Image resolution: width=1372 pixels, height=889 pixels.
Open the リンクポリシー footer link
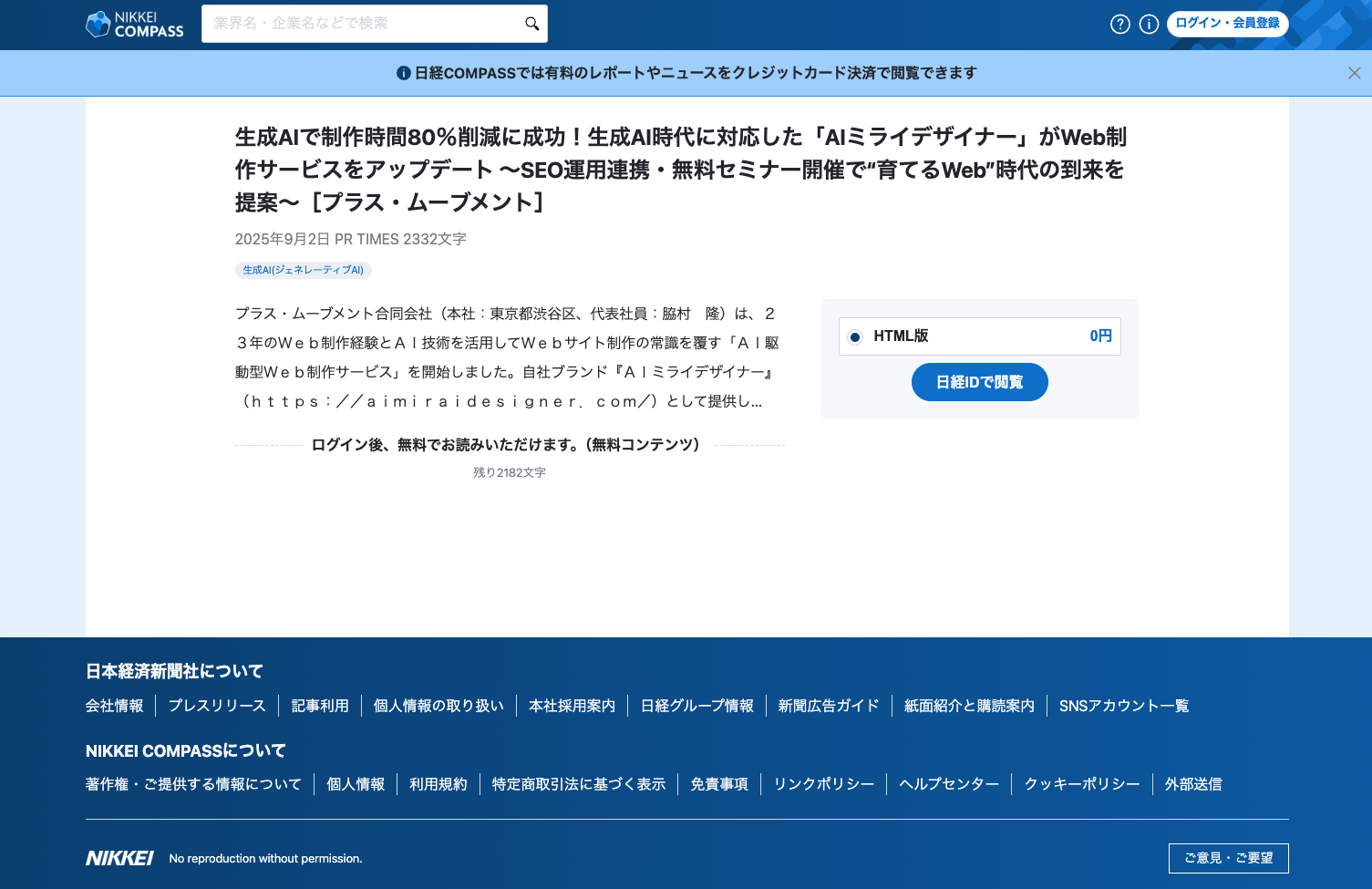pos(824,784)
